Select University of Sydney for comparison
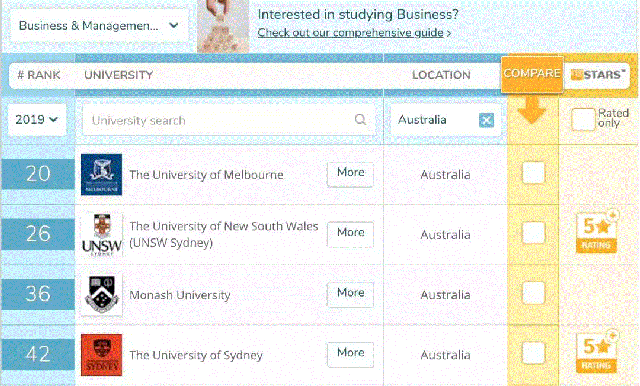The width and height of the screenshot is (640, 386). click(x=533, y=353)
